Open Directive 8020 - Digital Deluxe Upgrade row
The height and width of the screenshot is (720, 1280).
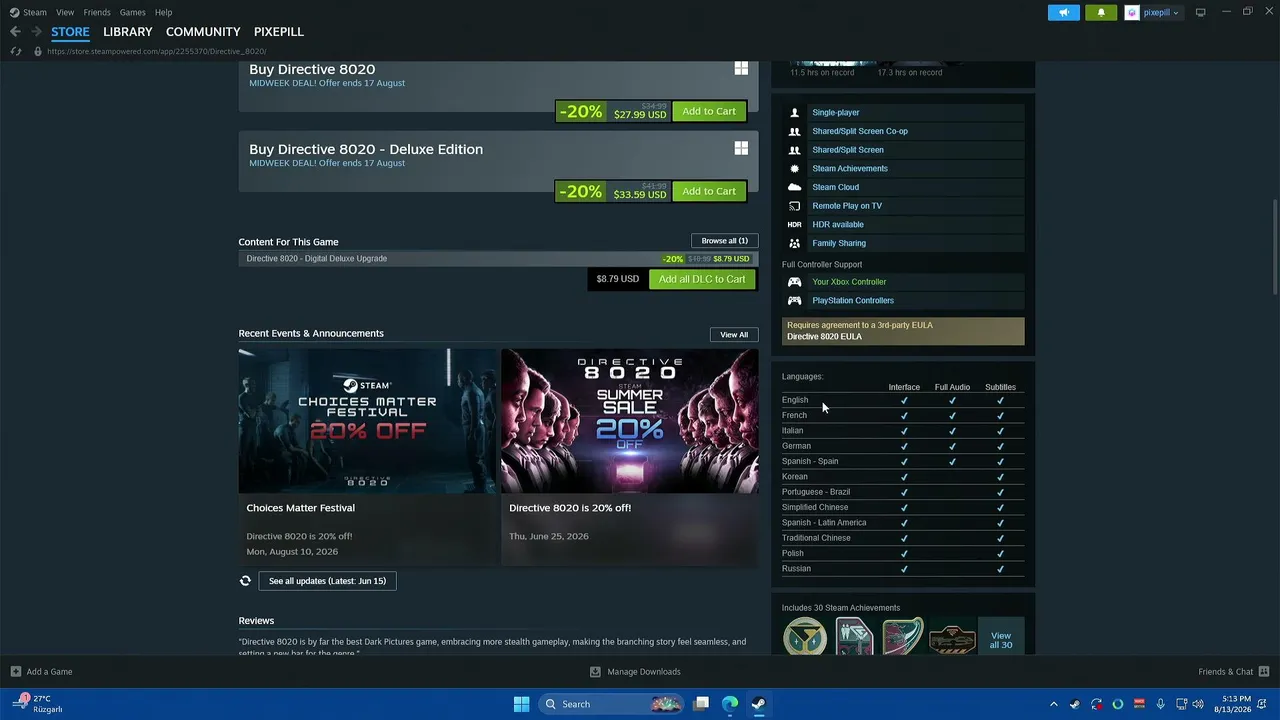498,258
